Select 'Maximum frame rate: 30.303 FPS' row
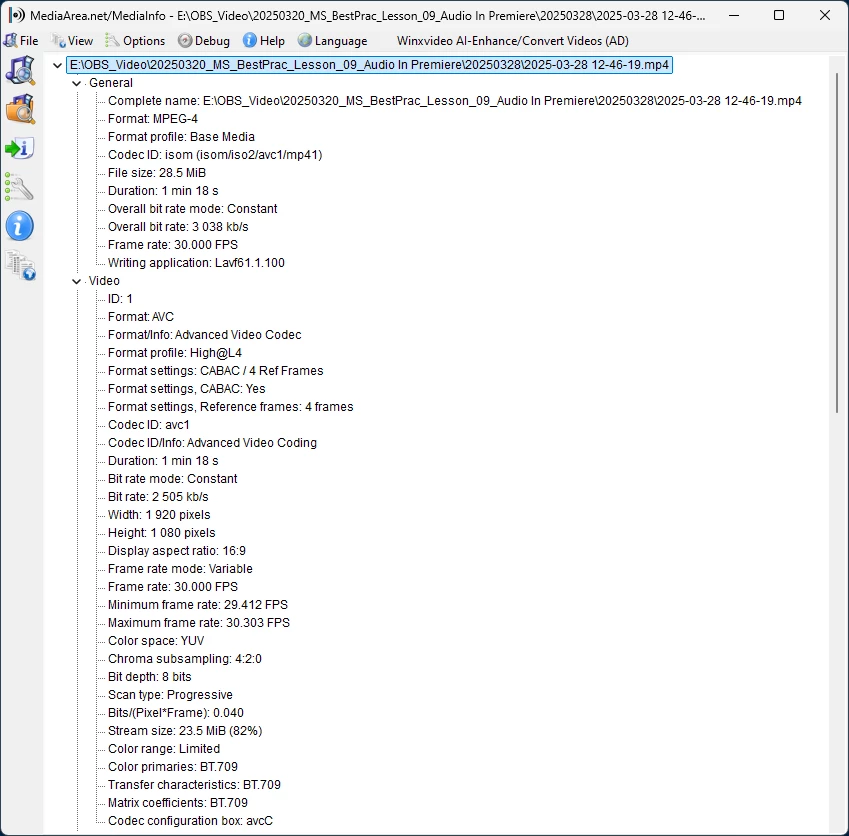Viewport: 849px width, 836px height. pos(199,623)
